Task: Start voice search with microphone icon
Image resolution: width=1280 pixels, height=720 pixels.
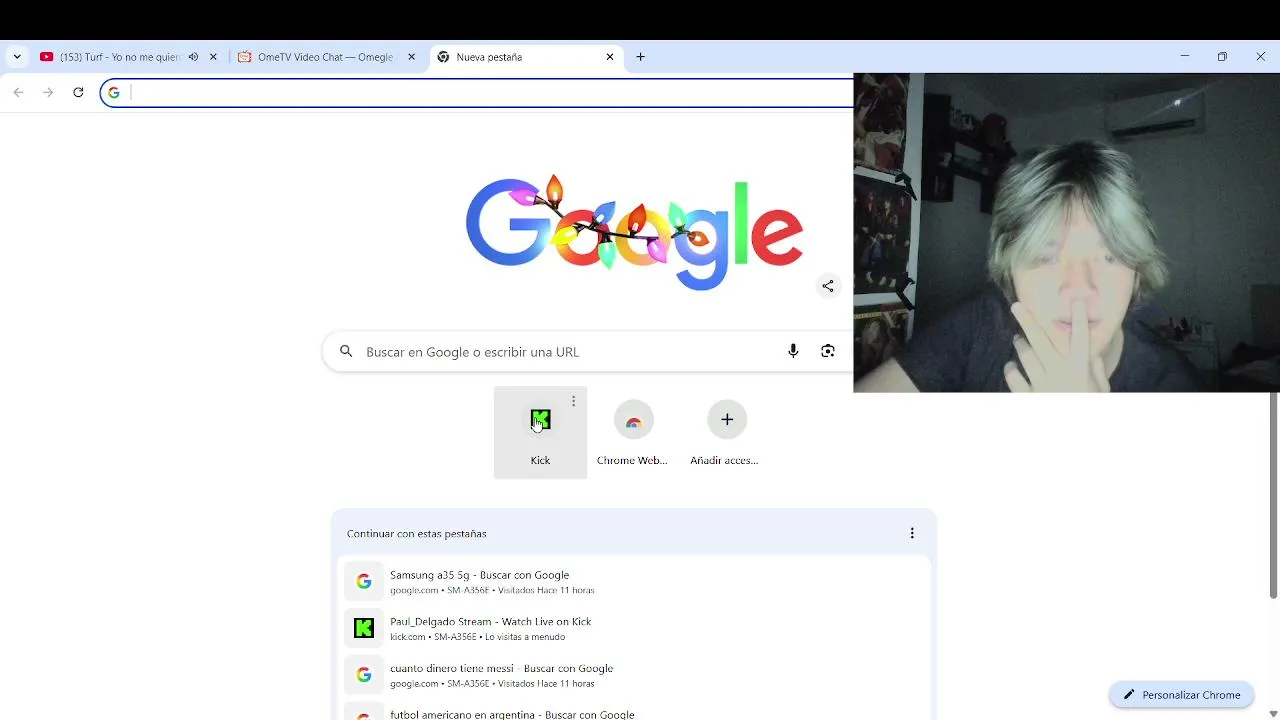Action: coord(793,351)
